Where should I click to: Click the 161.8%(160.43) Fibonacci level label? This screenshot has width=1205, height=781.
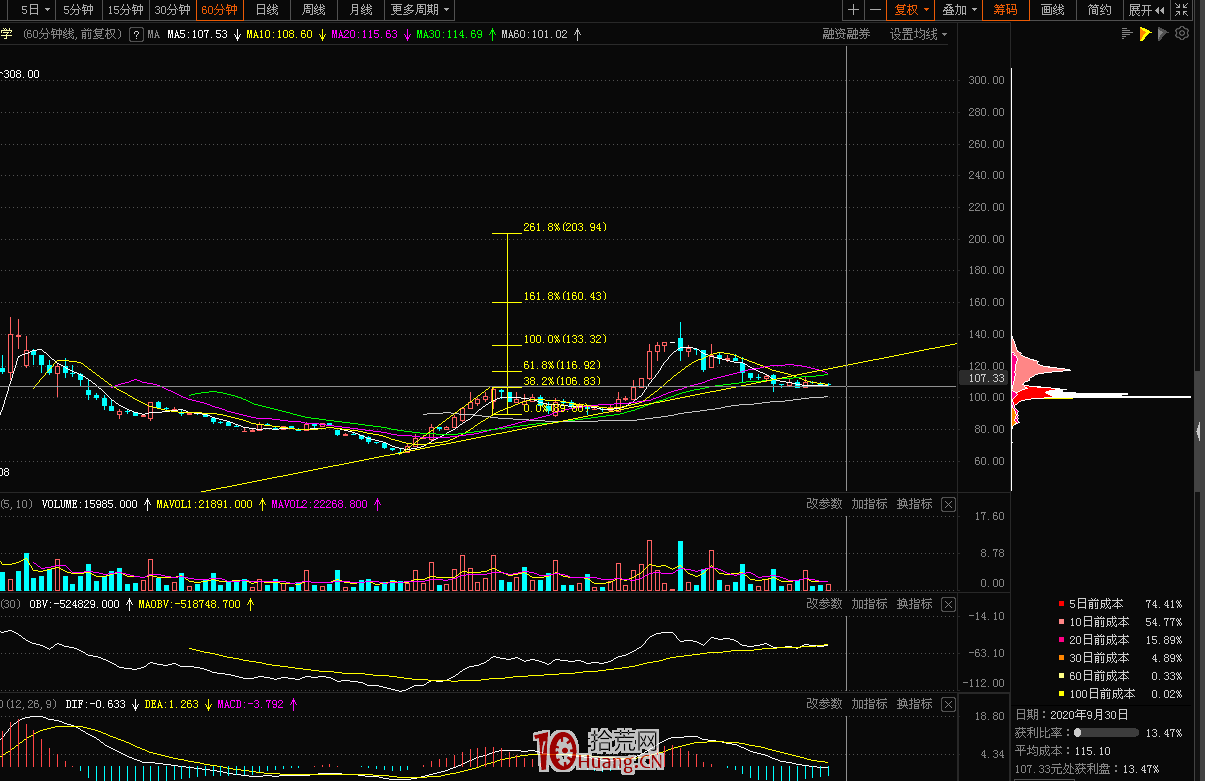pos(565,296)
